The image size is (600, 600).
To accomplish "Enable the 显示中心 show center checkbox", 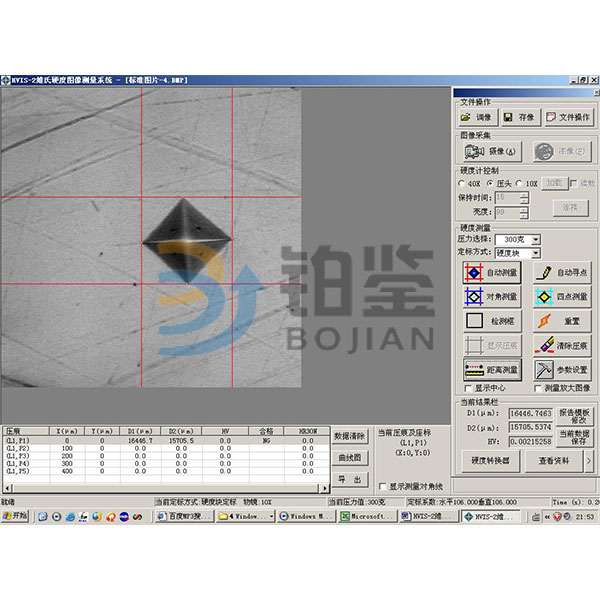I will 468,388.
